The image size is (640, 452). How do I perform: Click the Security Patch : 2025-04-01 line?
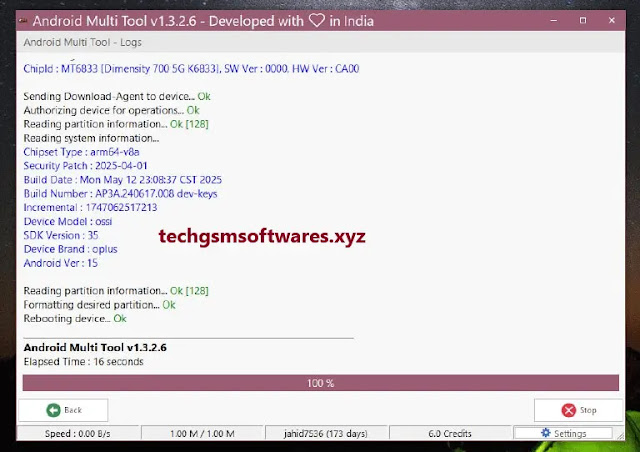click(x=85, y=166)
